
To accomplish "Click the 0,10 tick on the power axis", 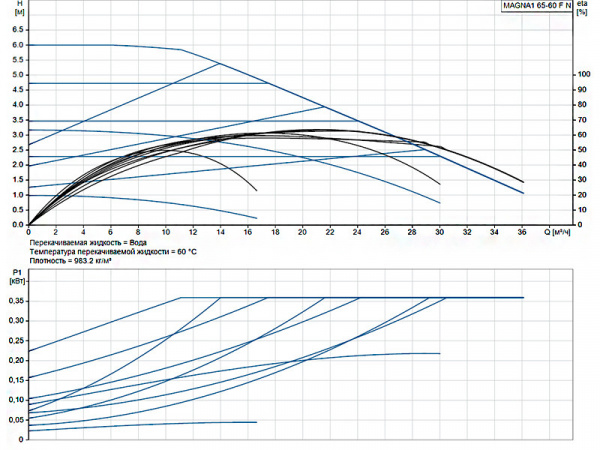I will [15, 400].
